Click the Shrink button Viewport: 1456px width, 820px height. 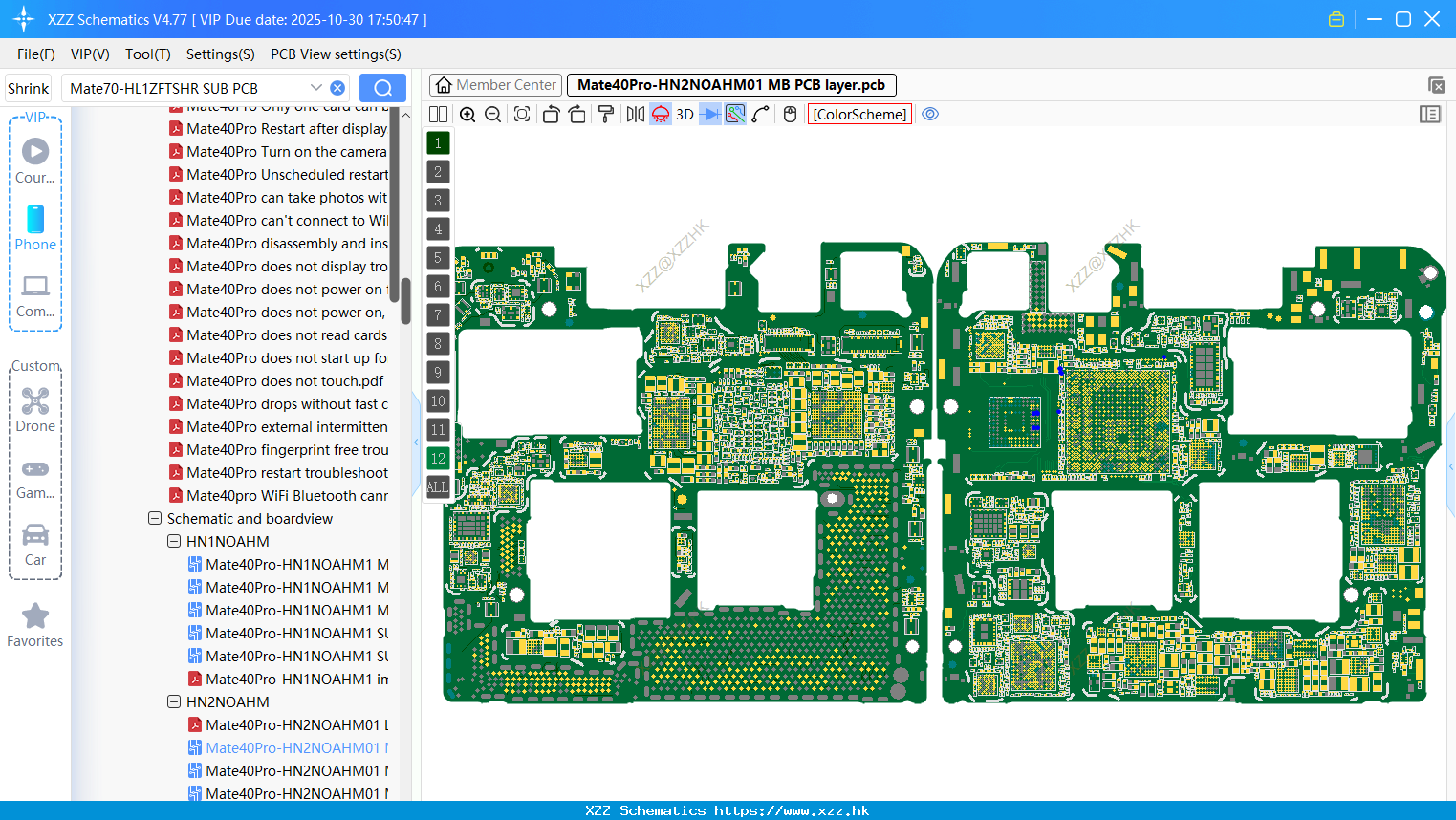coord(29,88)
